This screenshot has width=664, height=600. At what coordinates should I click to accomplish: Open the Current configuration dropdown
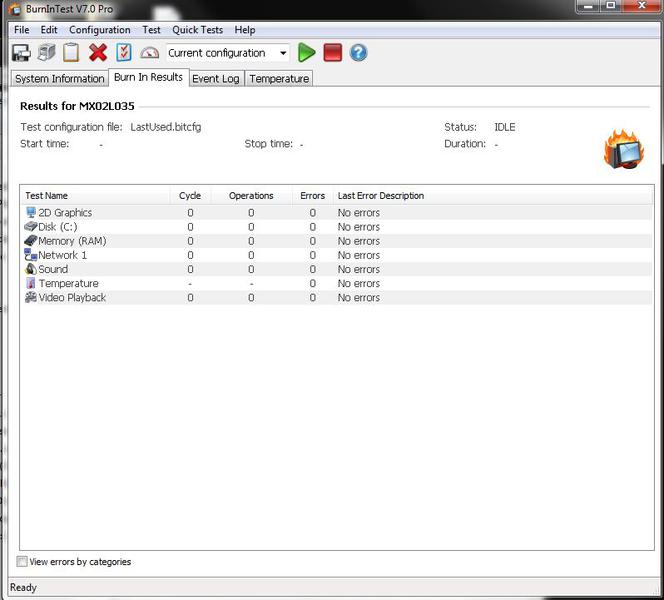(x=228, y=53)
